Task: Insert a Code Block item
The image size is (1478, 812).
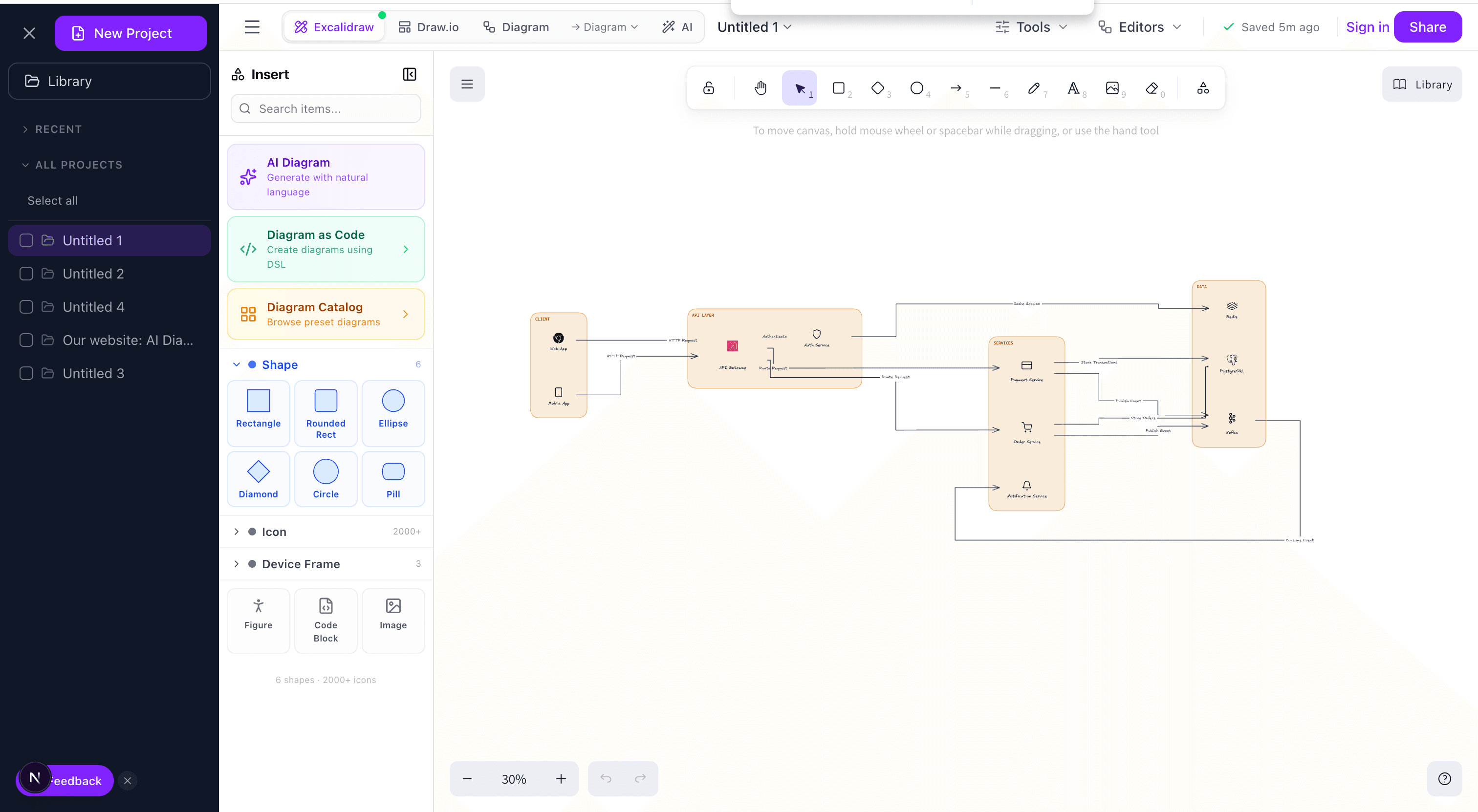Action: 326,620
